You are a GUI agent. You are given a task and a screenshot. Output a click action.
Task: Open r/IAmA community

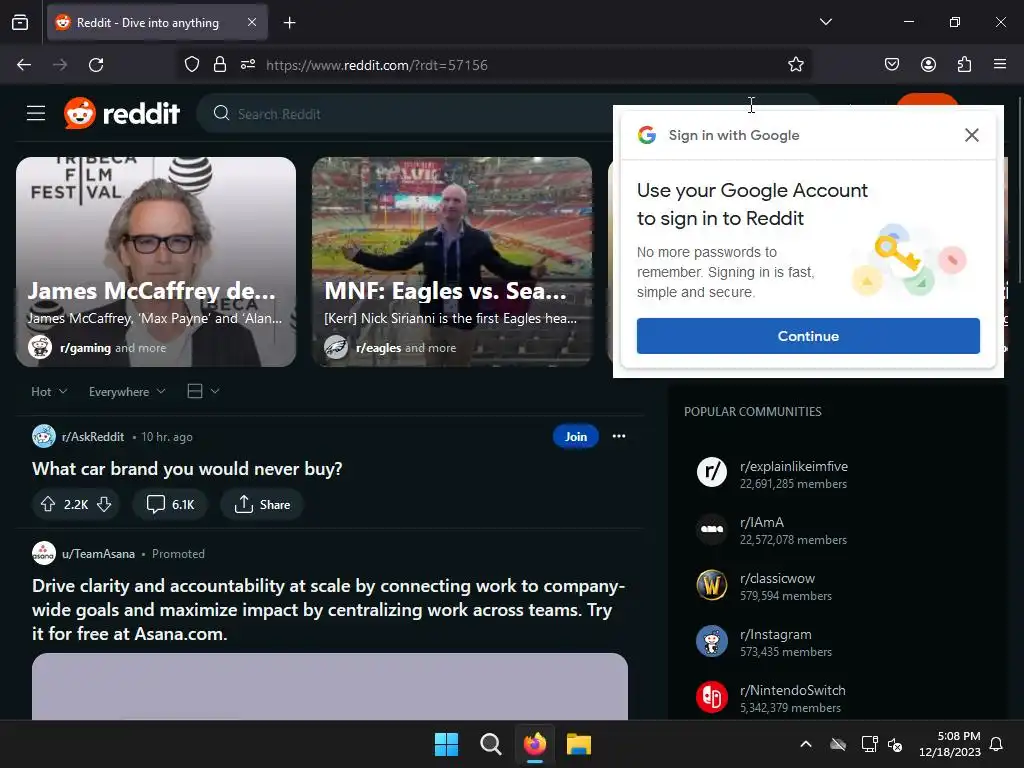click(761, 522)
